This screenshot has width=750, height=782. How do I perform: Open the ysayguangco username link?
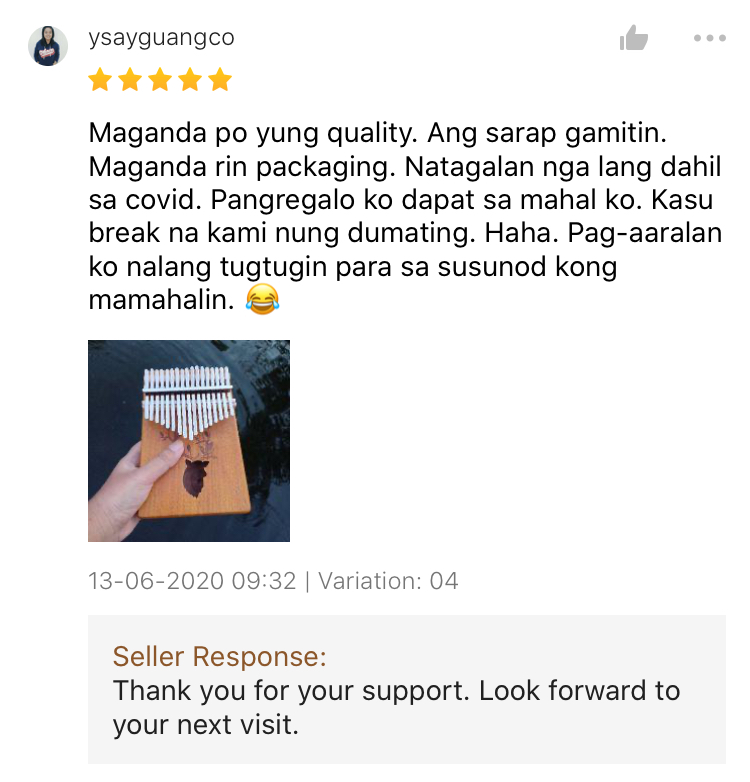[162, 38]
